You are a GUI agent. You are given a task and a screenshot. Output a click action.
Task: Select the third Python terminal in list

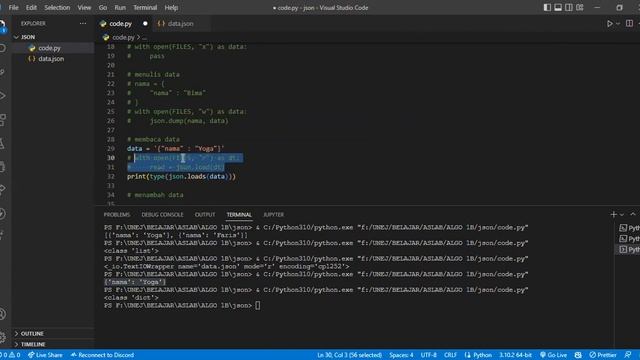pos(629,249)
